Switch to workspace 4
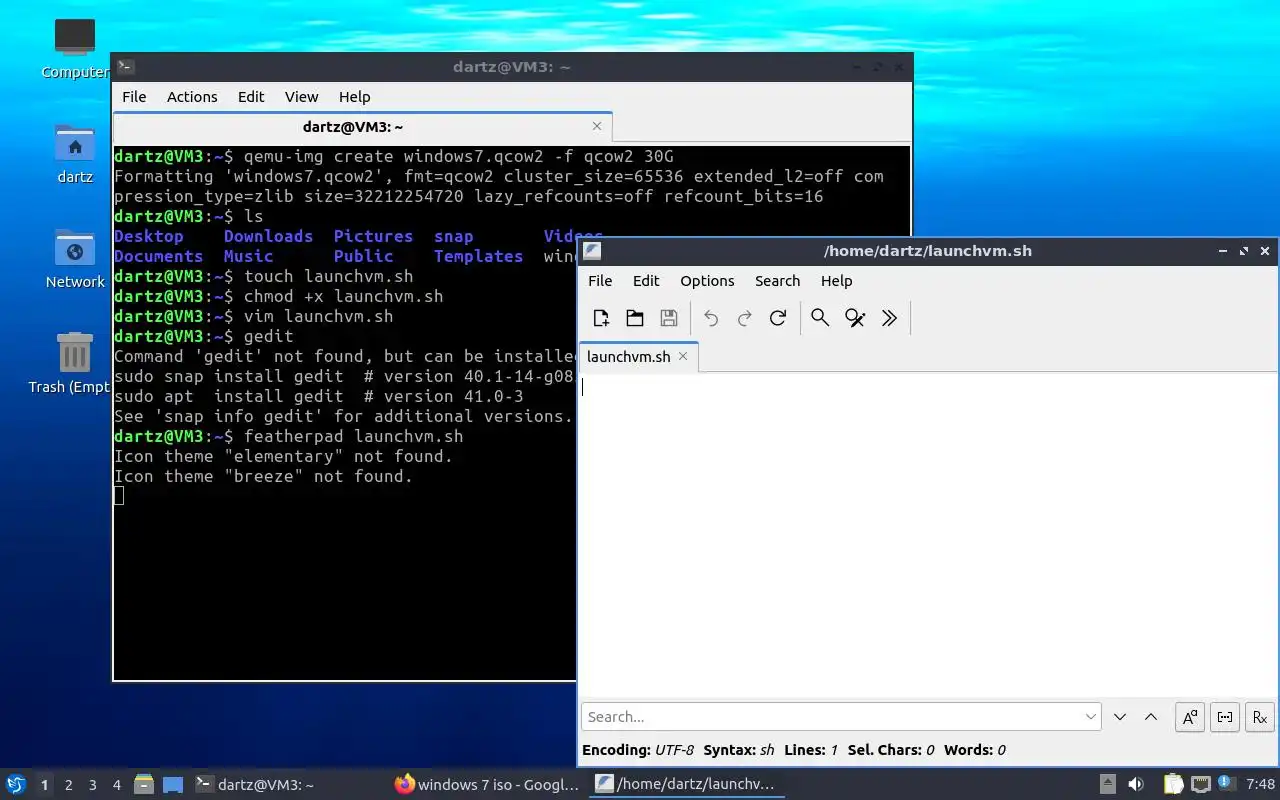Viewport: 1280px width, 800px height. 117,785
